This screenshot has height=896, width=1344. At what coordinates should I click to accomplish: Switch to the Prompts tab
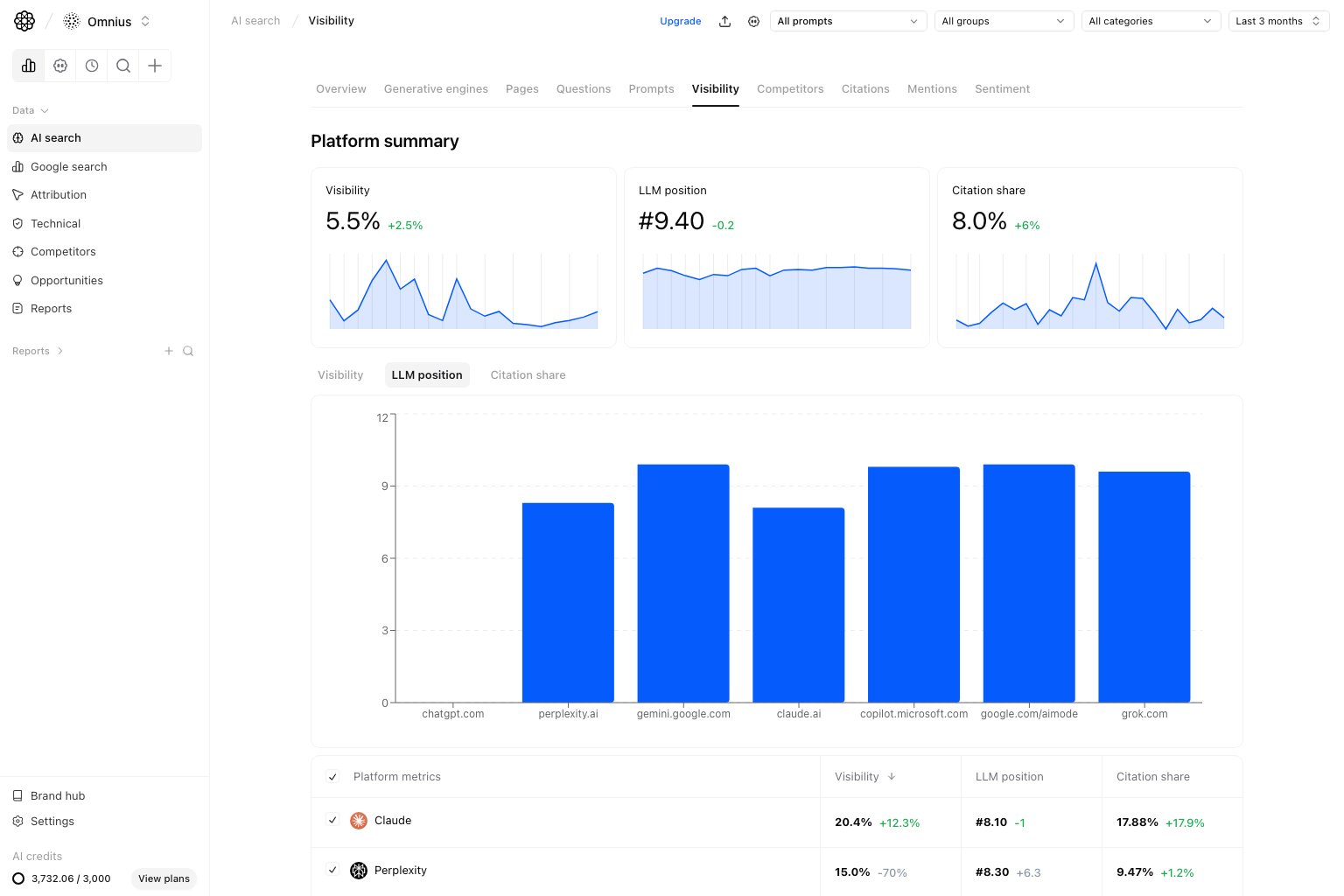[651, 89]
